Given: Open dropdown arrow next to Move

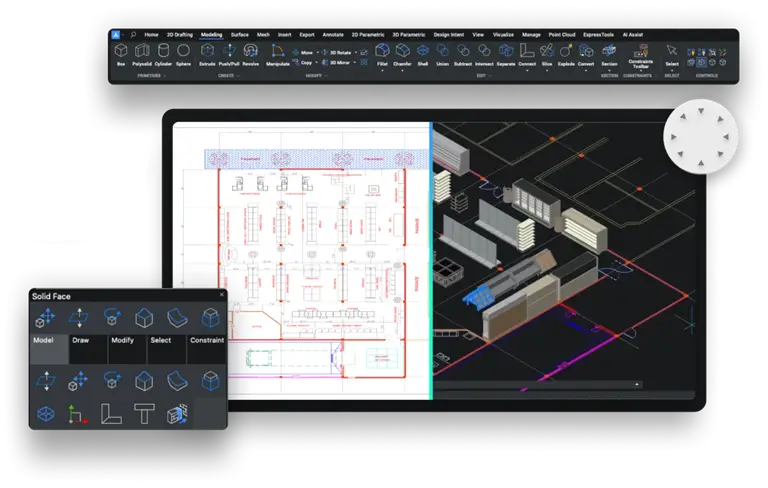Looking at the screenshot, I should 317,52.
